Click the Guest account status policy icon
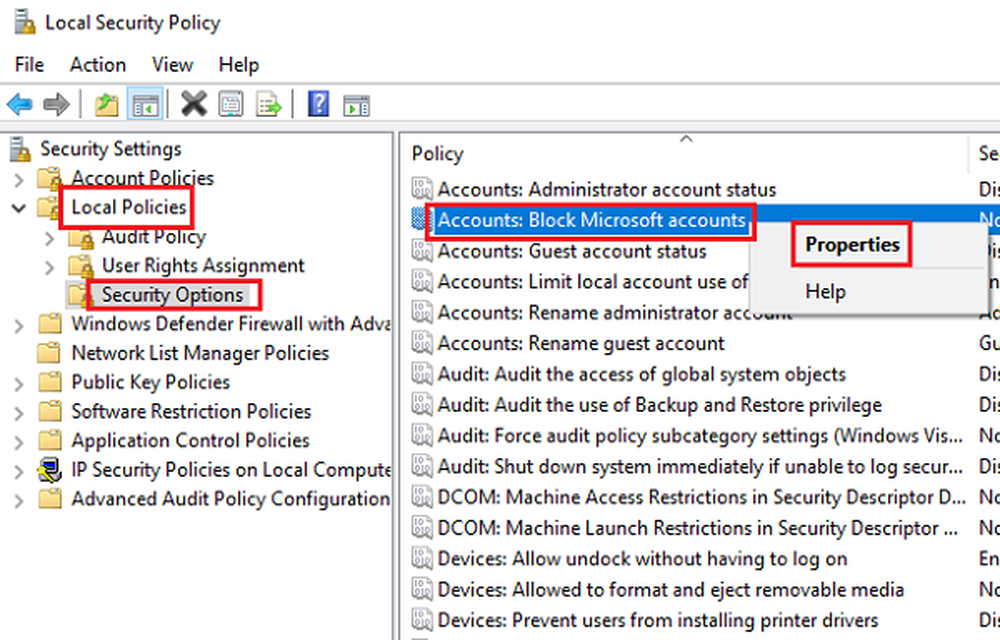This screenshot has width=1000, height=640. coord(422,251)
